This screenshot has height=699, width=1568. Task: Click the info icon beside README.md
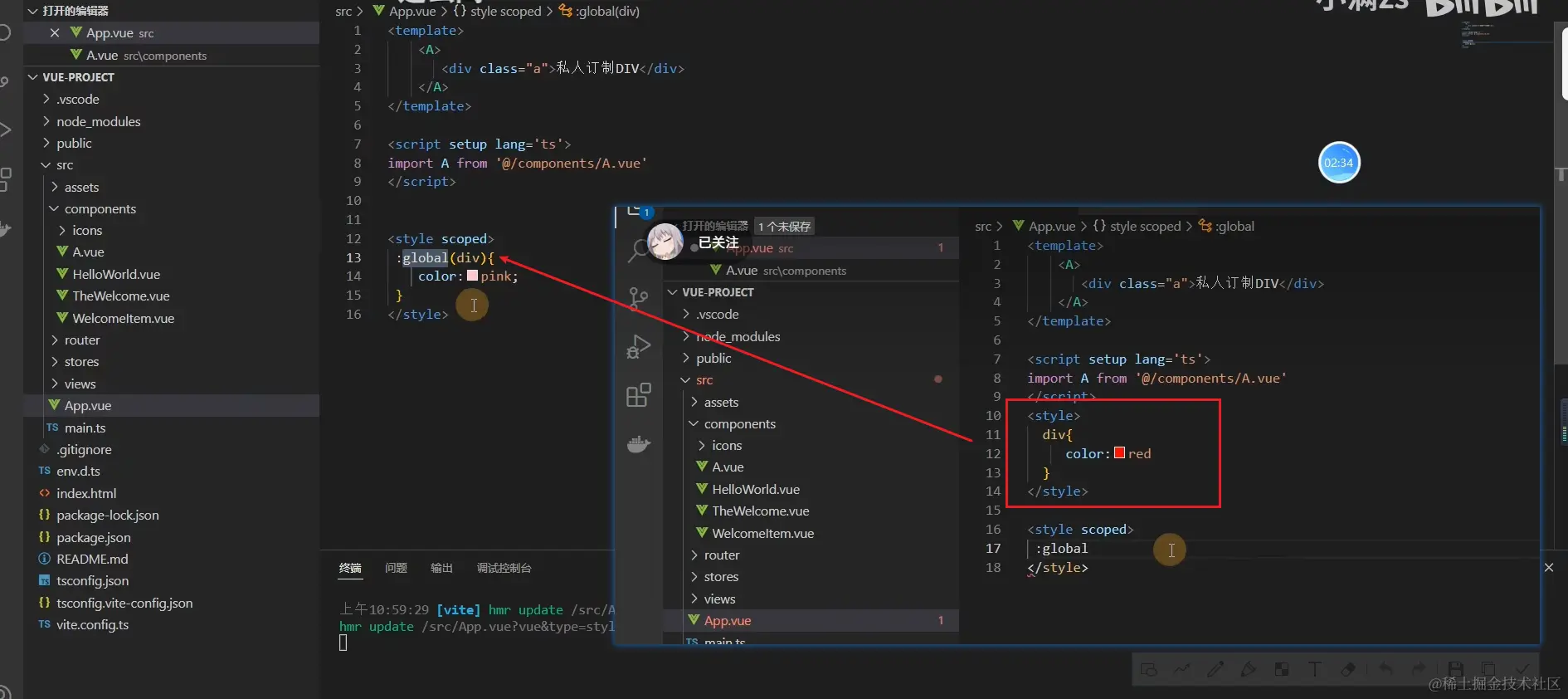click(x=44, y=559)
